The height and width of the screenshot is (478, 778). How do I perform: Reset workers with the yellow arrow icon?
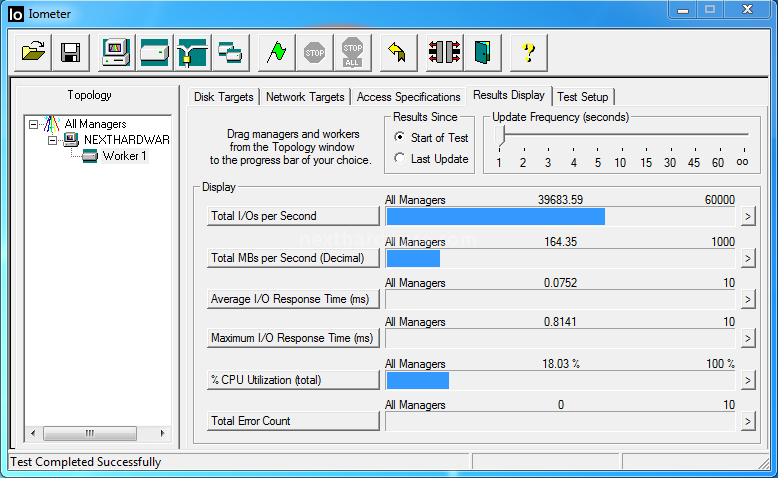pyautogui.click(x=398, y=52)
